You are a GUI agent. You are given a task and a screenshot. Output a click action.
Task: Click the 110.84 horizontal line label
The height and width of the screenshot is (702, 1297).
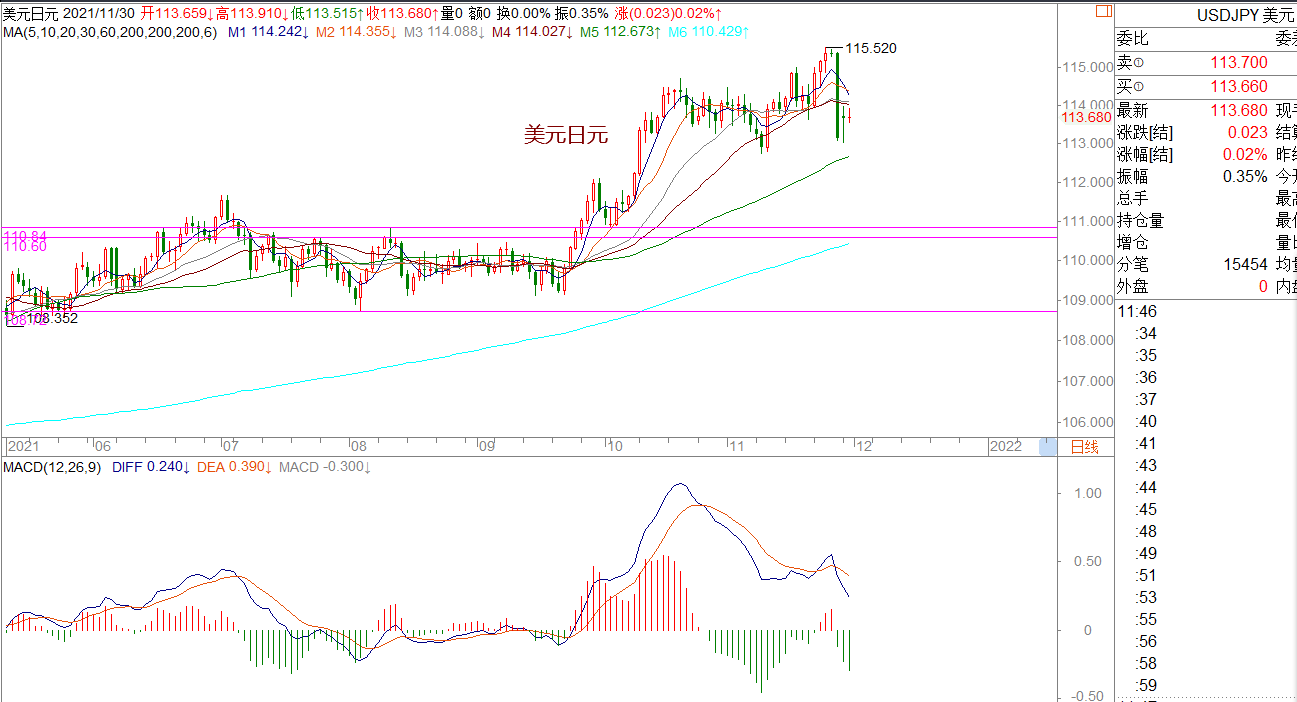click(25, 235)
